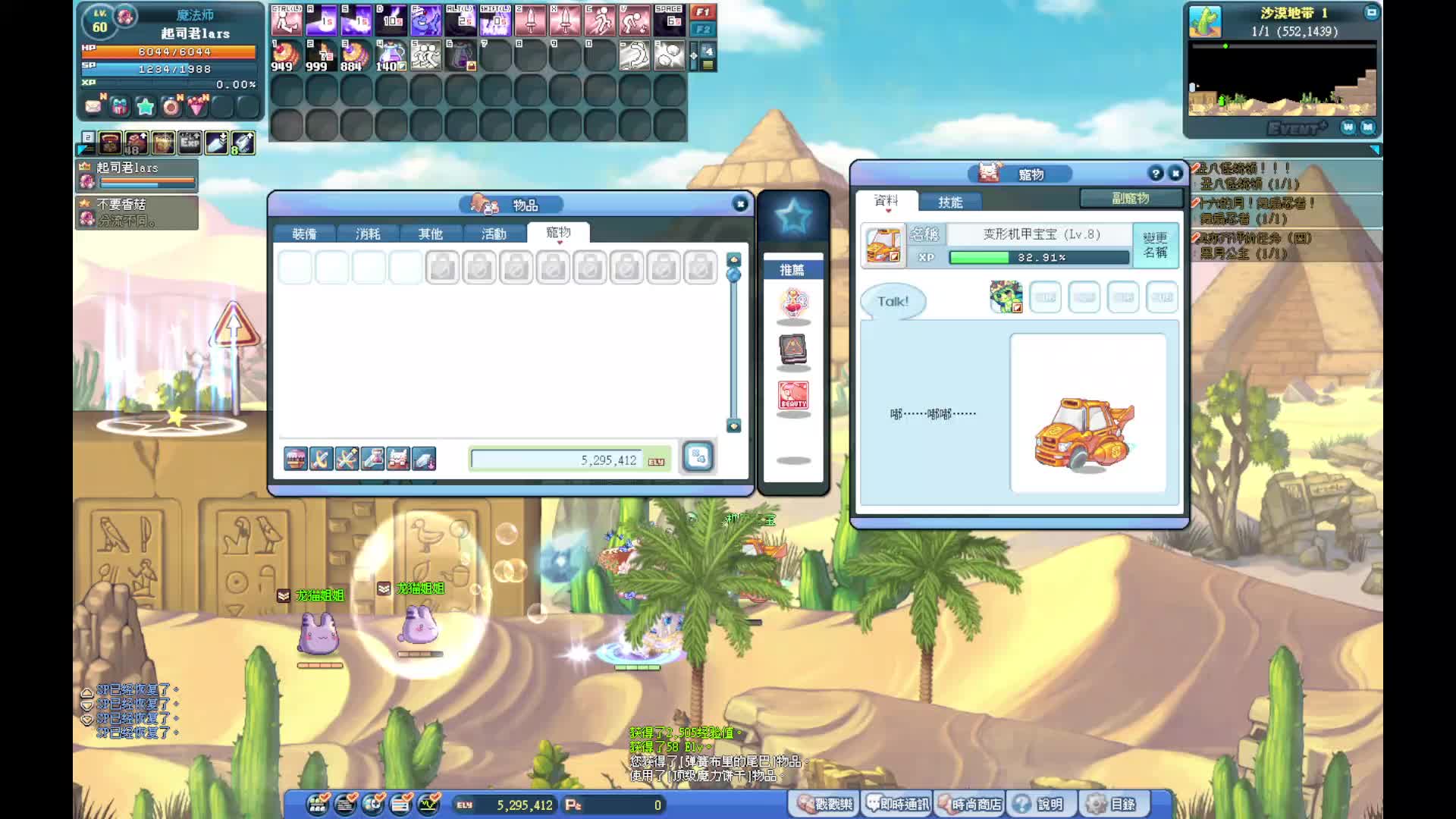Switch hotbar to F1 page
The image size is (1456, 819).
click(702, 12)
